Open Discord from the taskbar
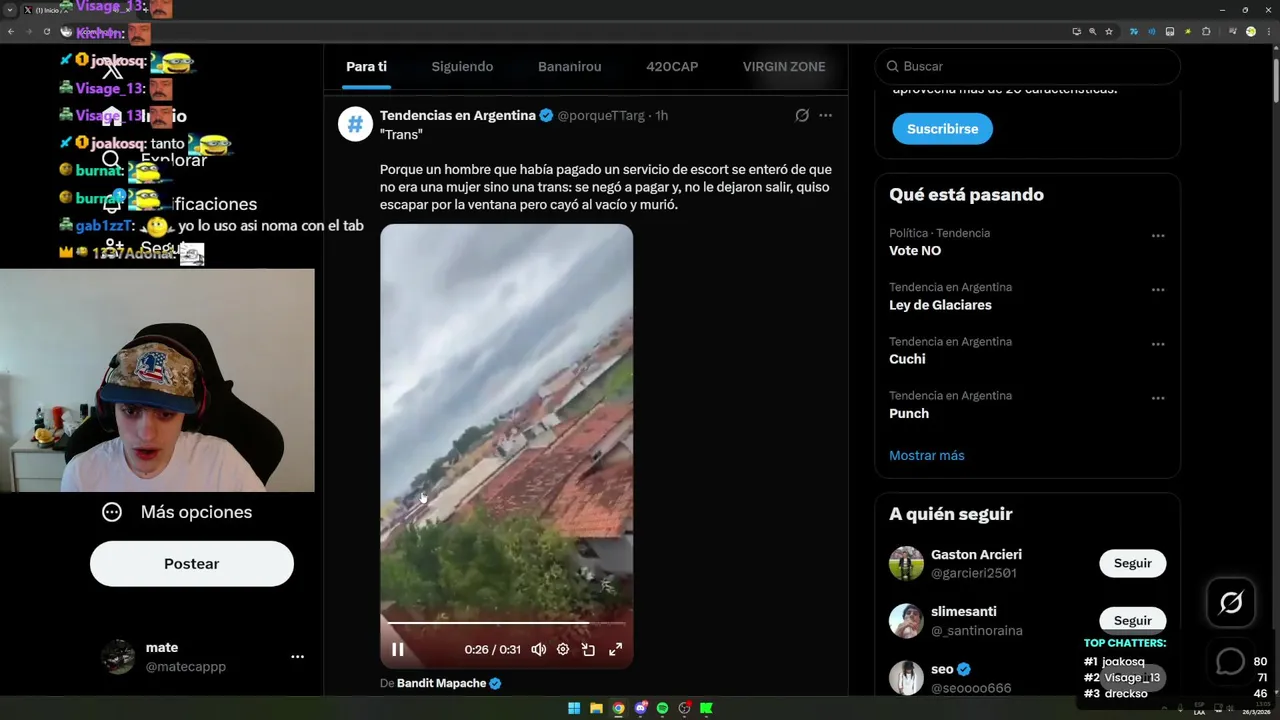 tap(641, 708)
